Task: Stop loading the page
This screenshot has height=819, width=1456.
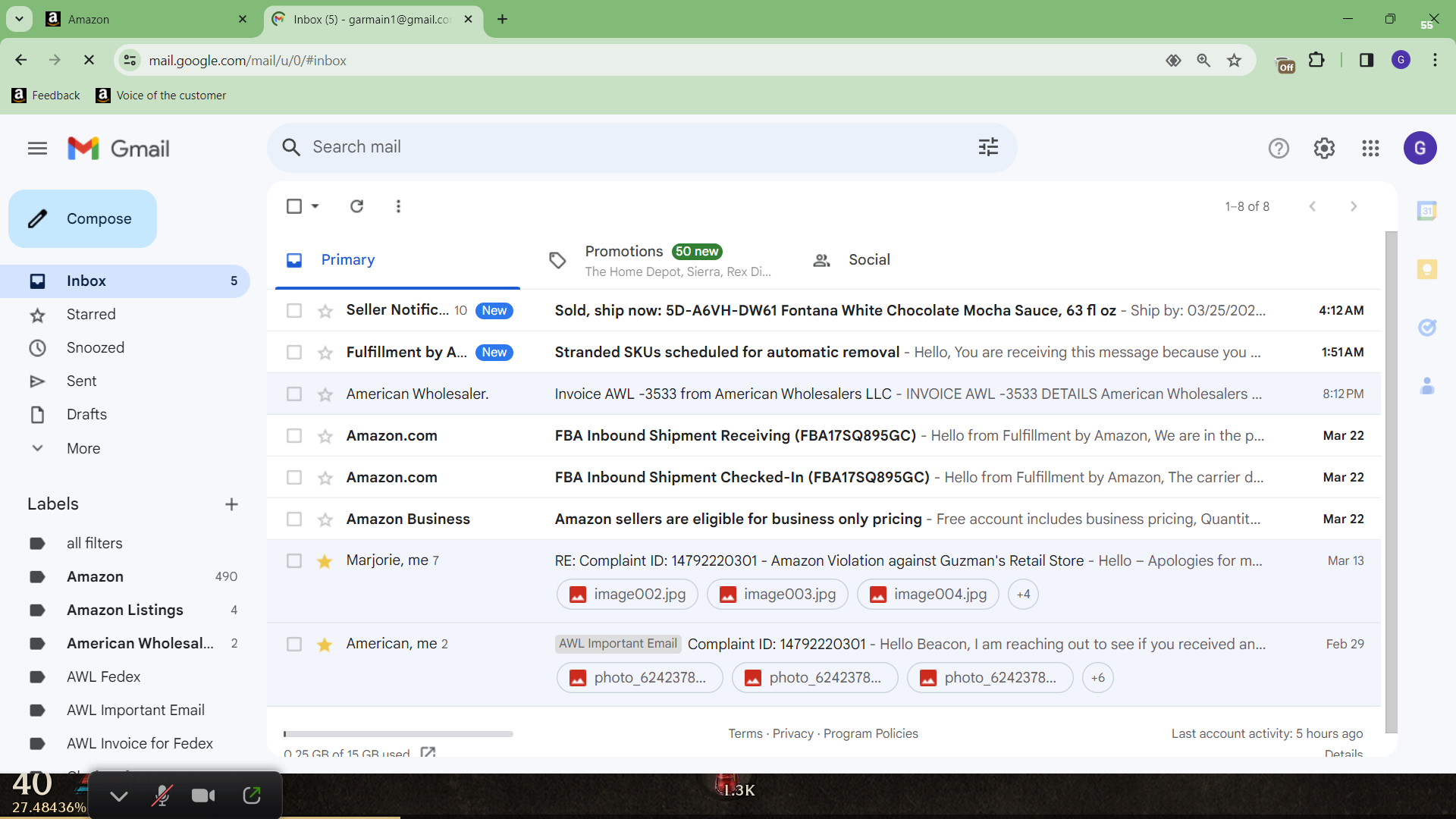Action: pos(89,60)
